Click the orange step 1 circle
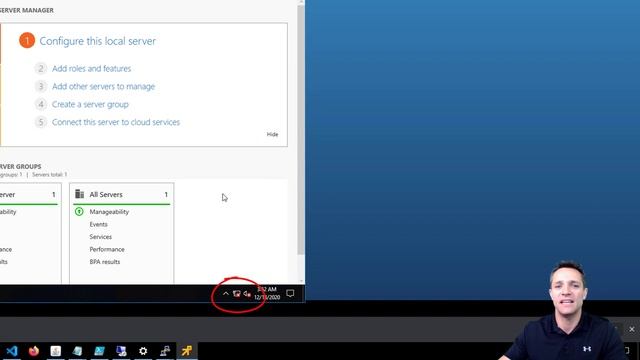This screenshot has width=640, height=360. pyautogui.click(x=27, y=40)
